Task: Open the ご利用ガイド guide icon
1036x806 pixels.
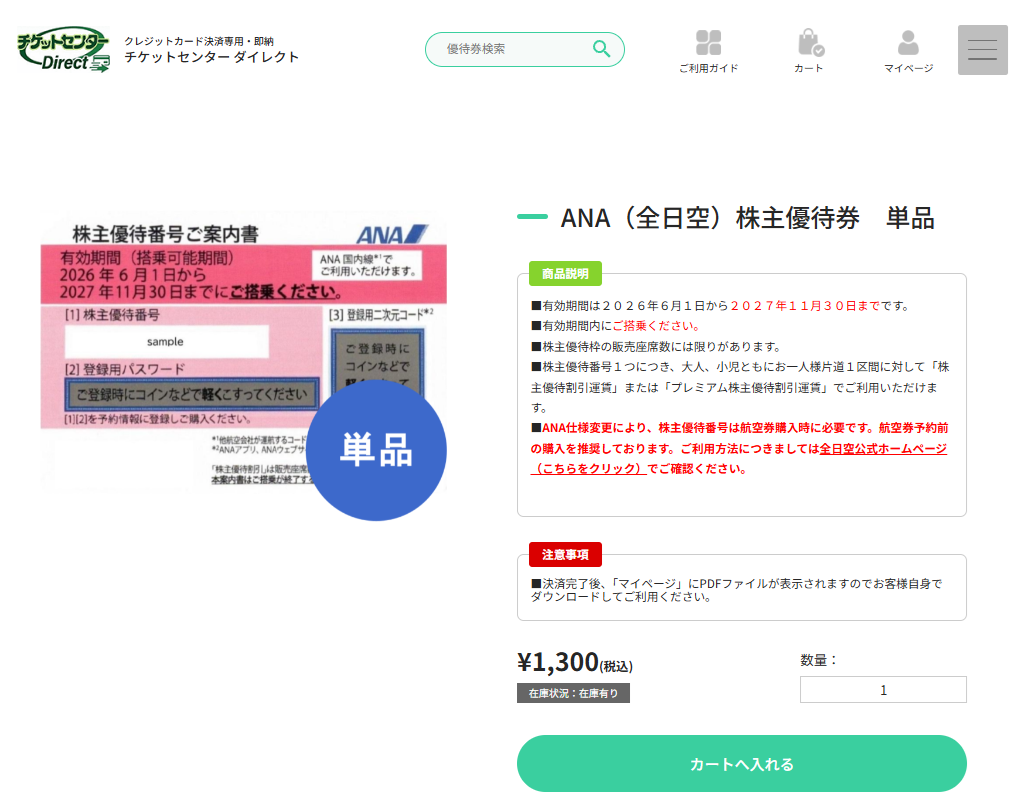Action: pos(708,43)
